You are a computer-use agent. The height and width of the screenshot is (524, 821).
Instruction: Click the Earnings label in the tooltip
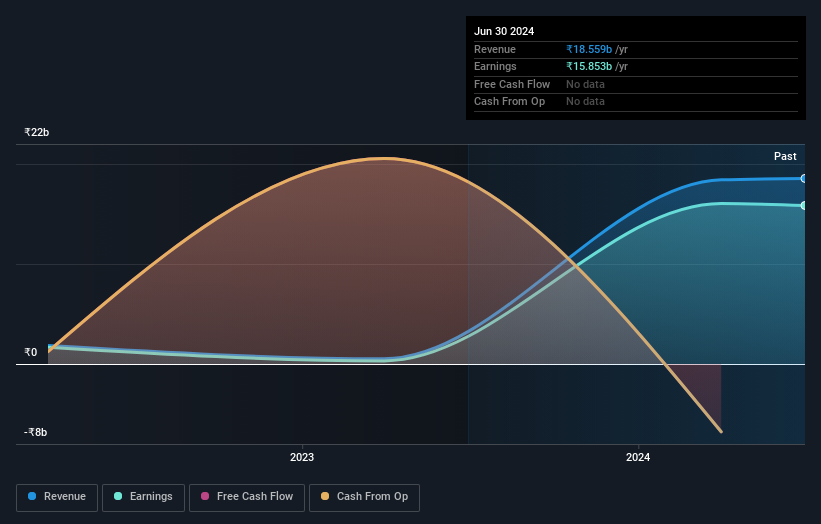tap(495, 66)
